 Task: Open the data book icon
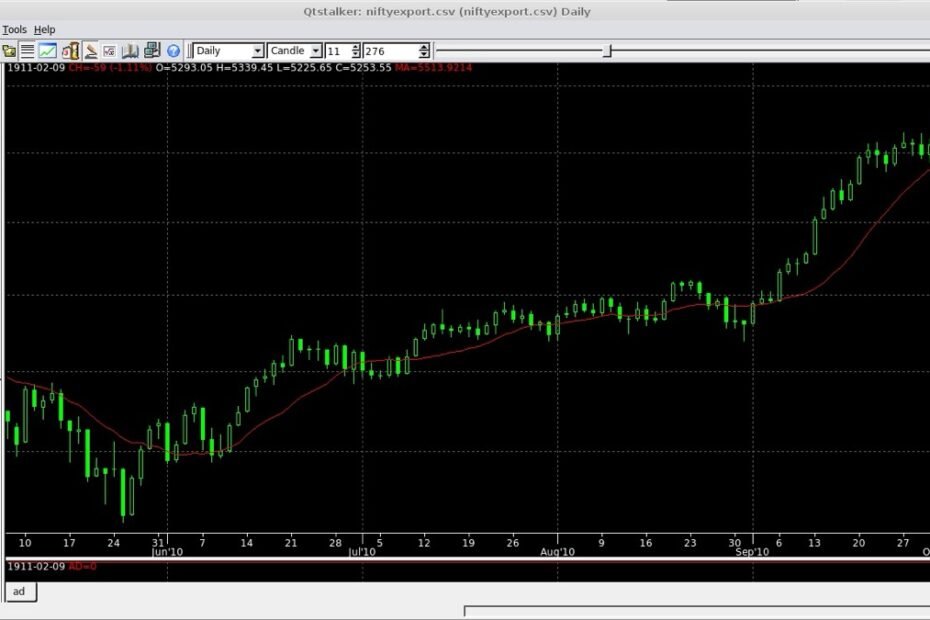(130, 51)
